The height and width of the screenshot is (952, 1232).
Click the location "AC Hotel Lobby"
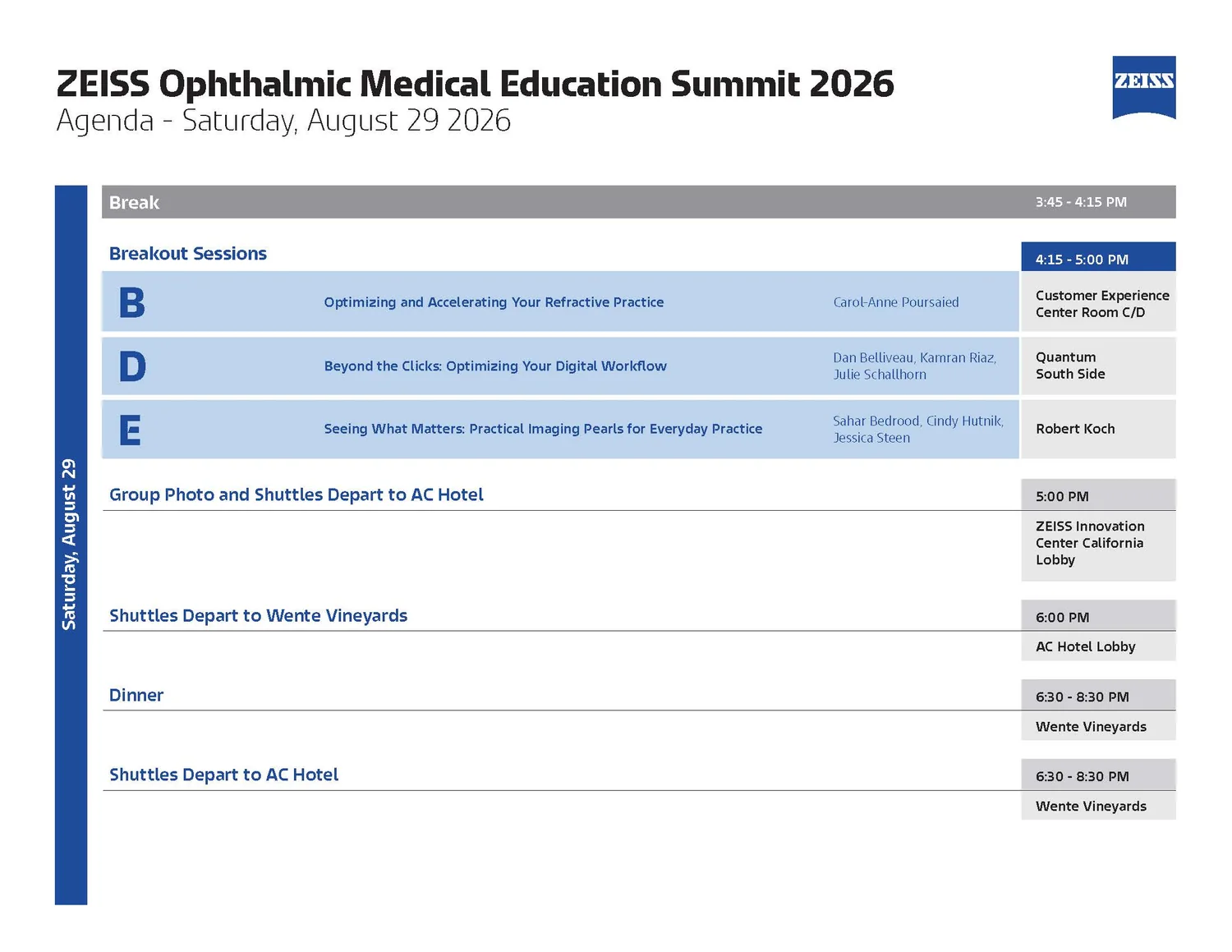(x=1085, y=647)
